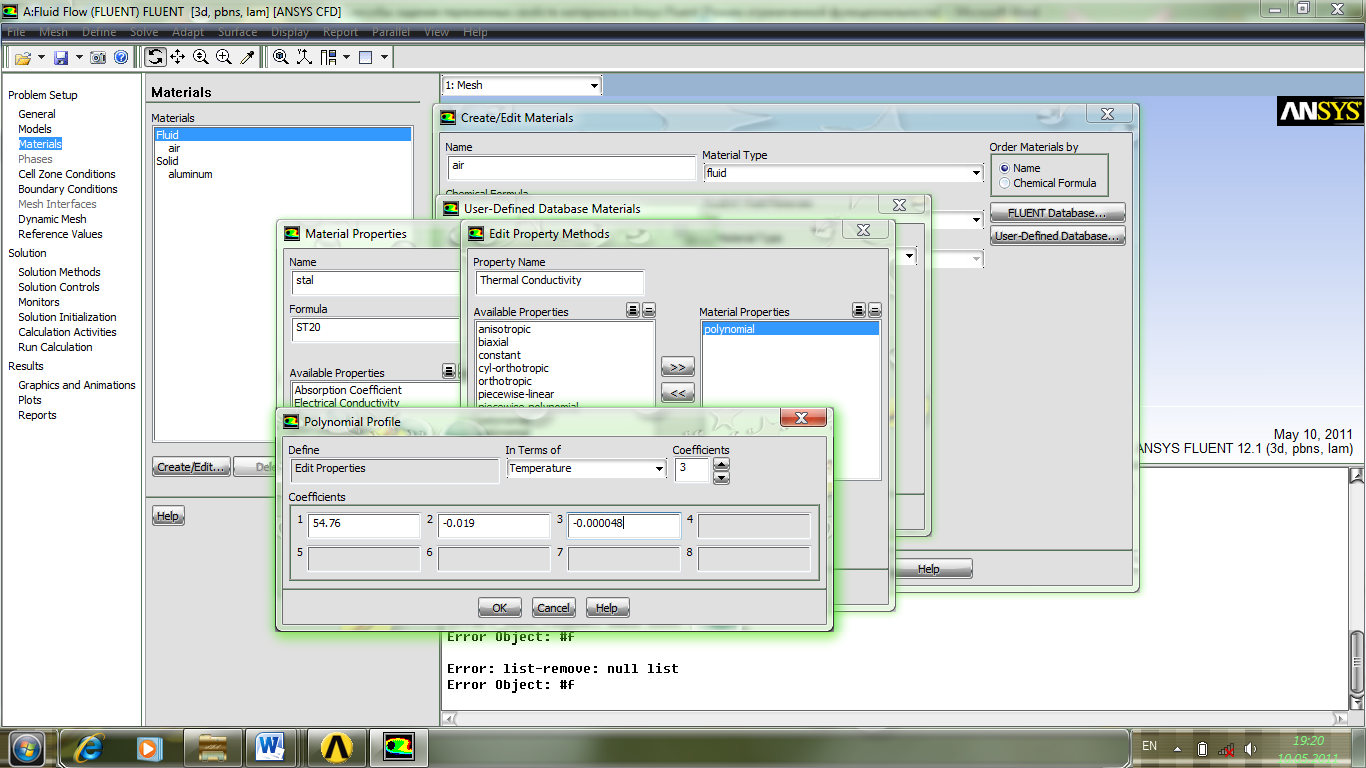1366x768 pixels.
Task: Click the arrange workspace layout icon
Action: 329,57
